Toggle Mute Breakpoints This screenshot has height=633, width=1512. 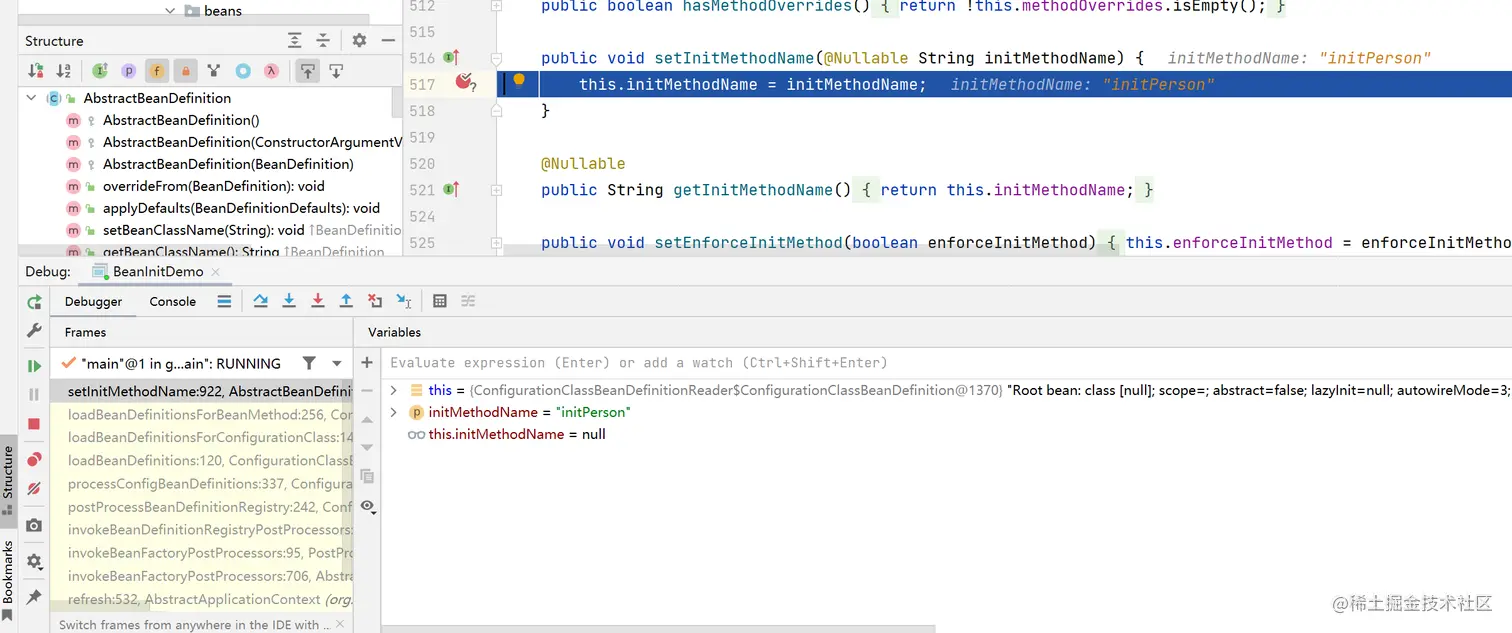pyautogui.click(x=34, y=489)
